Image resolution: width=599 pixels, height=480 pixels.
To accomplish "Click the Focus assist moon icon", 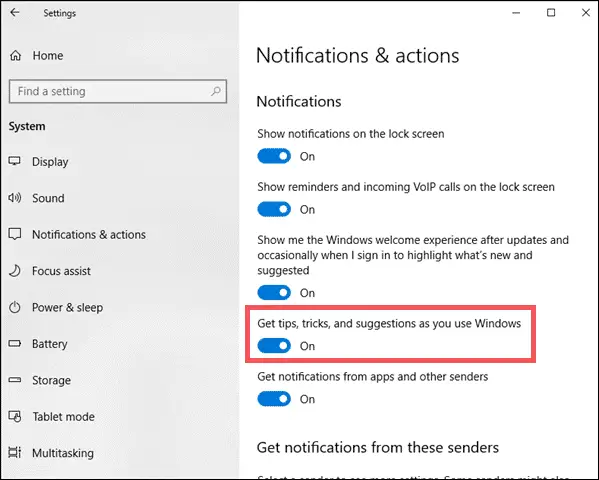I will click(15, 271).
